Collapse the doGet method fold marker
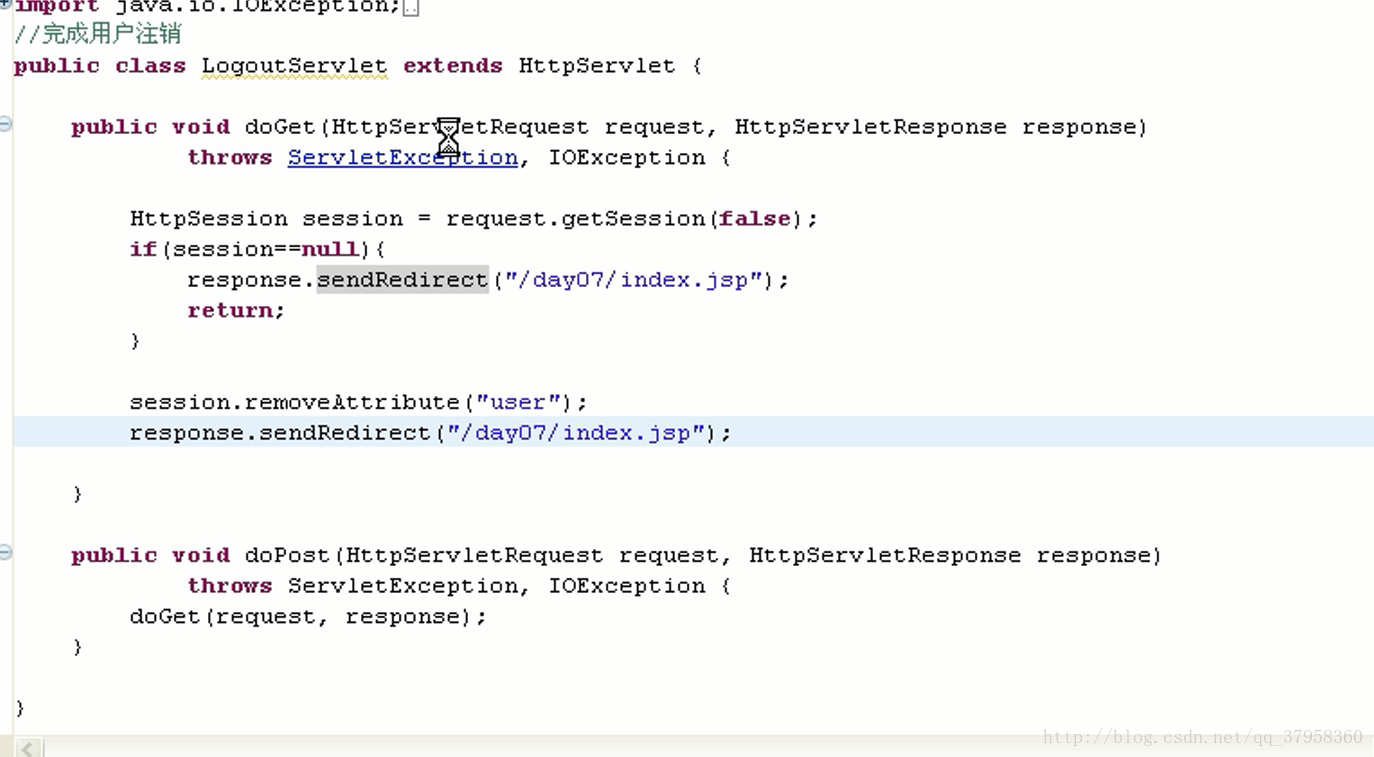This screenshot has height=757, width=1374. coord(5,124)
